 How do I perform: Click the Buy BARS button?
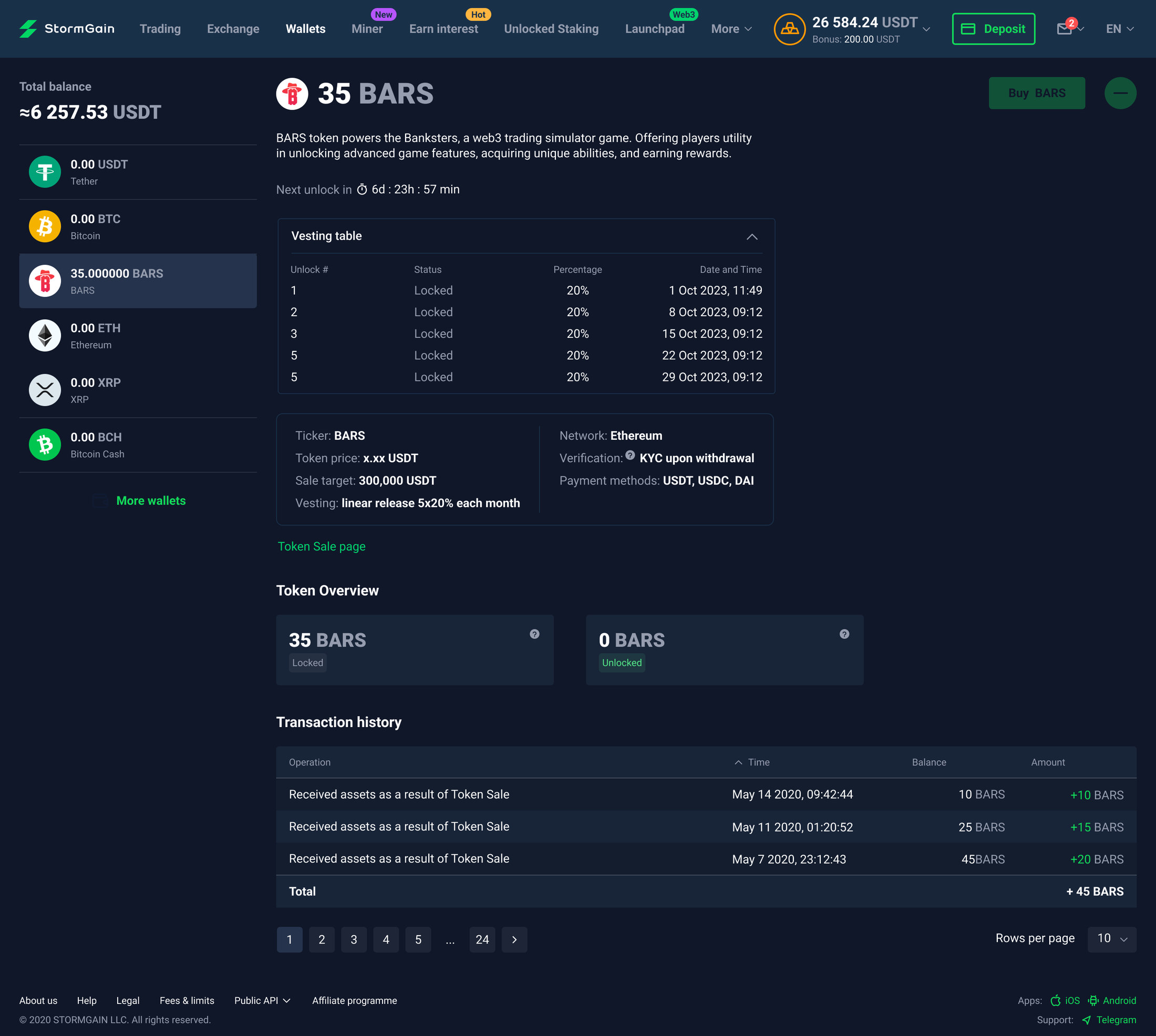[x=1036, y=93]
